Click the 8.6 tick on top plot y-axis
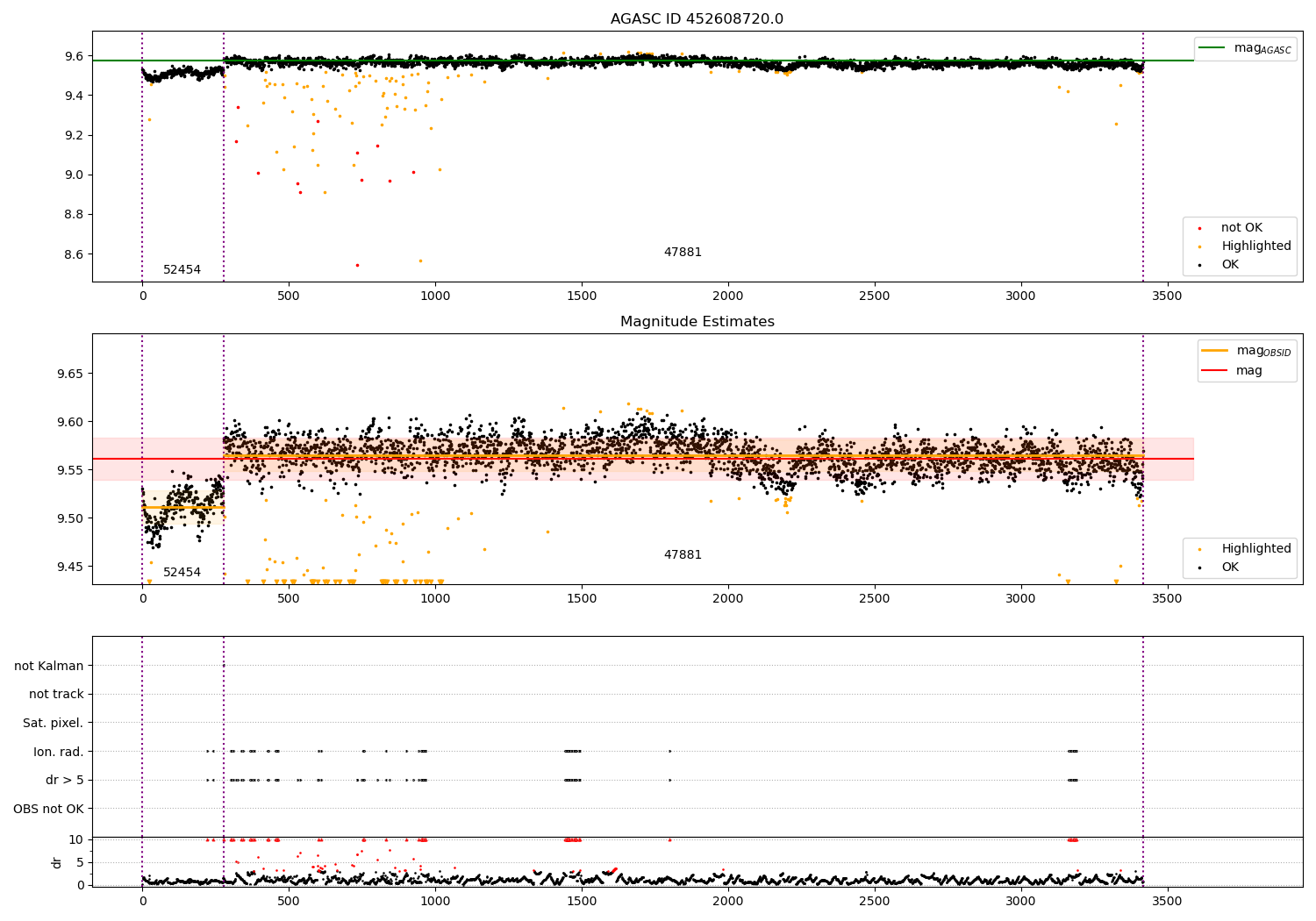 pyautogui.click(x=74, y=255)
